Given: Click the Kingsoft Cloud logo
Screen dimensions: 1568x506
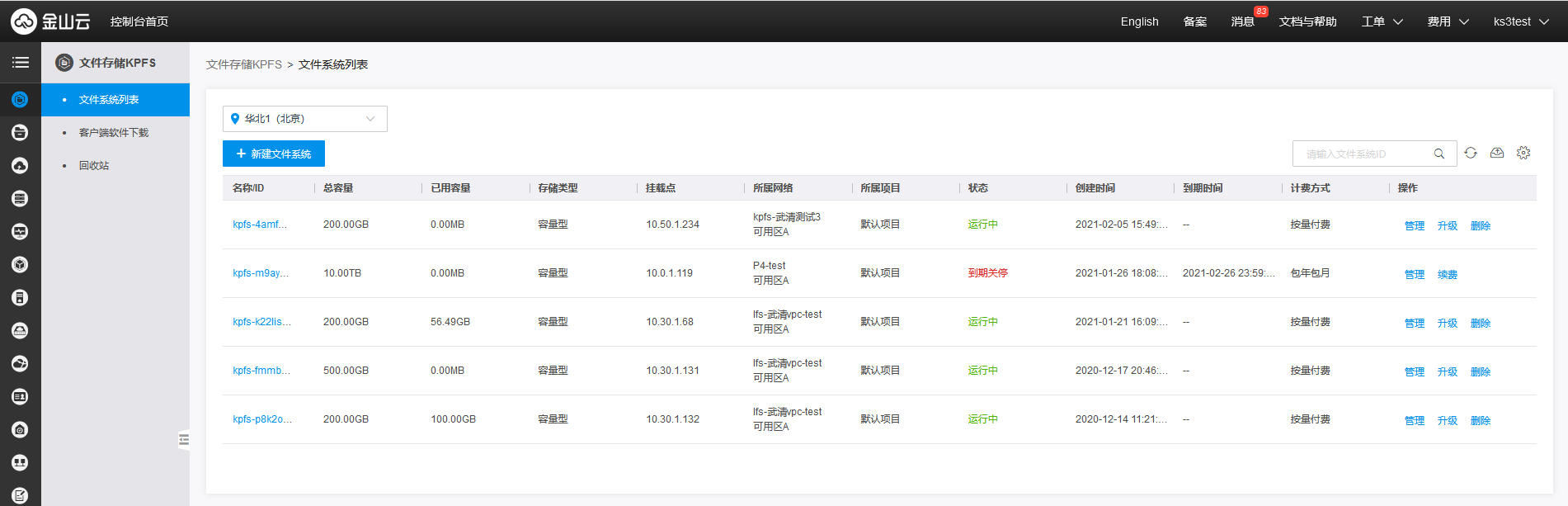Looking at the screenshot, I should [50, 21].
